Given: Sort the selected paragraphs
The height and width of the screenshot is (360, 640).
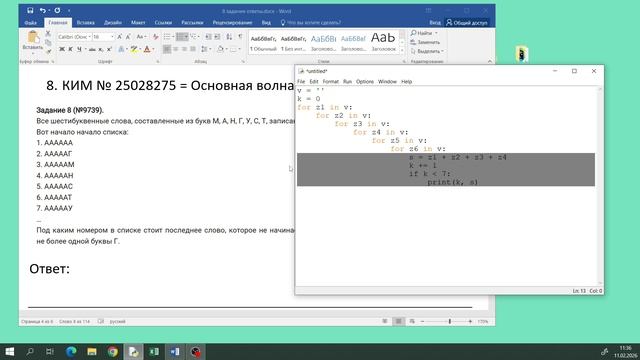Looking at the screenshot, I should (229, 37).
